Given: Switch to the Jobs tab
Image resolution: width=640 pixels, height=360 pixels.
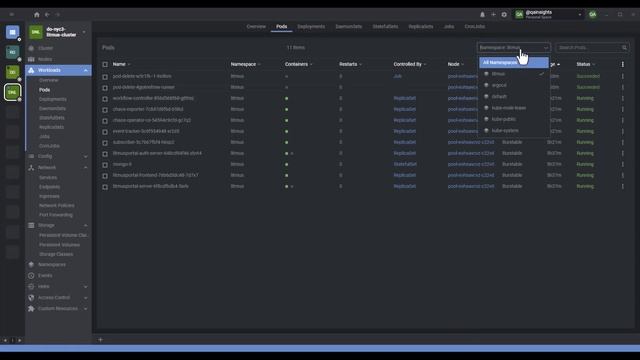Looking at the screenshot, I should 449,27.
